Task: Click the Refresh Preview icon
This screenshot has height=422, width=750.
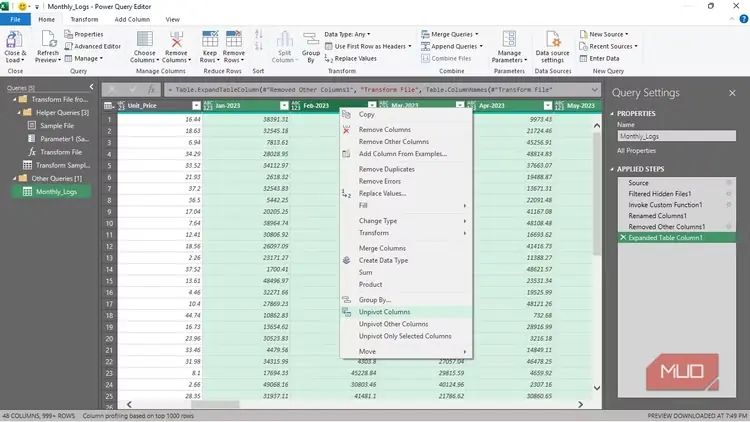Action: [x=48, y=40]
